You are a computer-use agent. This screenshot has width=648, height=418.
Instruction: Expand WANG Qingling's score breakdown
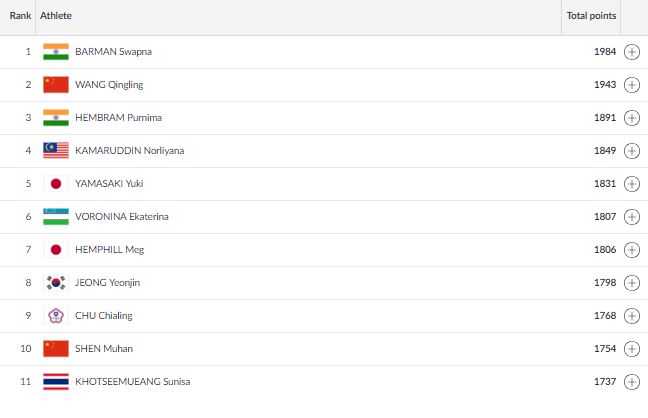pyautogui.click(x=631, y=85)
